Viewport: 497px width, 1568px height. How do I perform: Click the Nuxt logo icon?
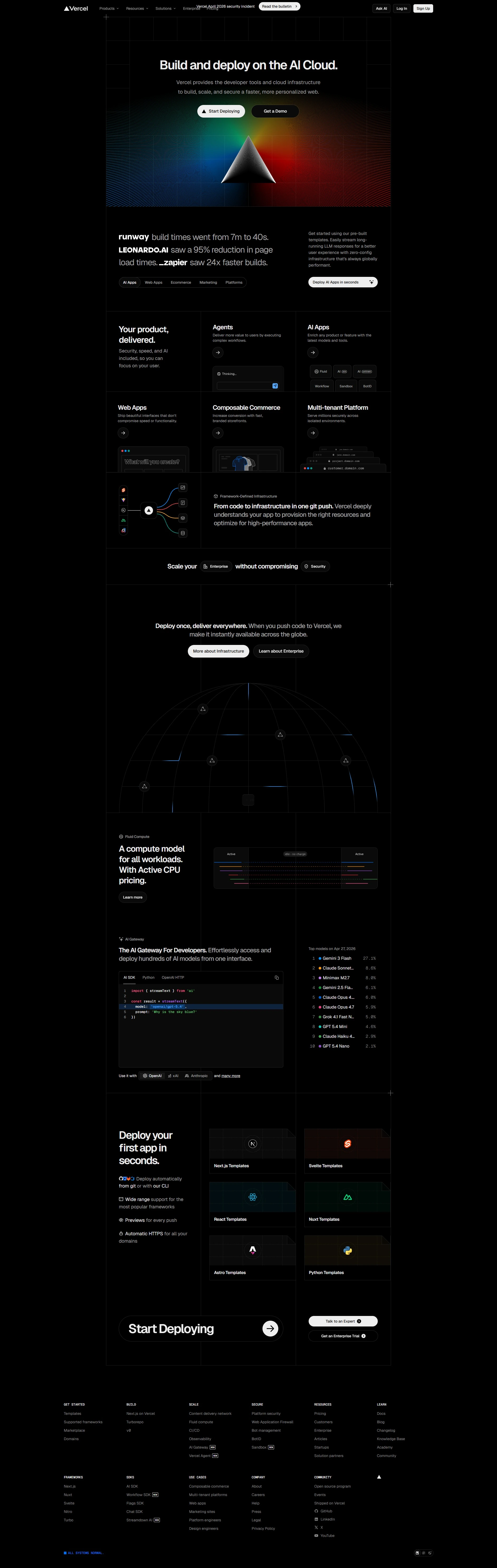coord(347,1197)
